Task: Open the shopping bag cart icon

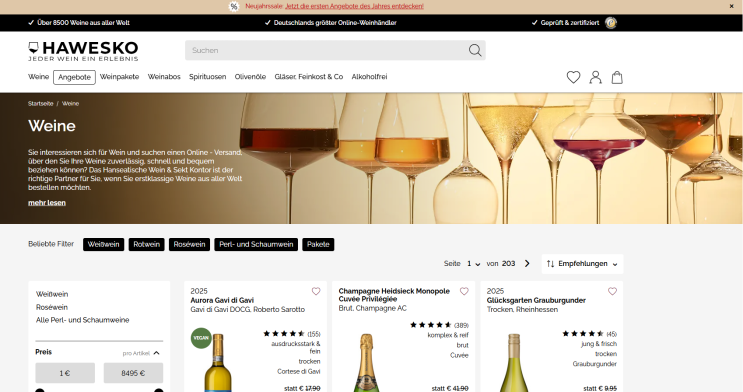Action: pyautogui.click(x=617, y=77)
